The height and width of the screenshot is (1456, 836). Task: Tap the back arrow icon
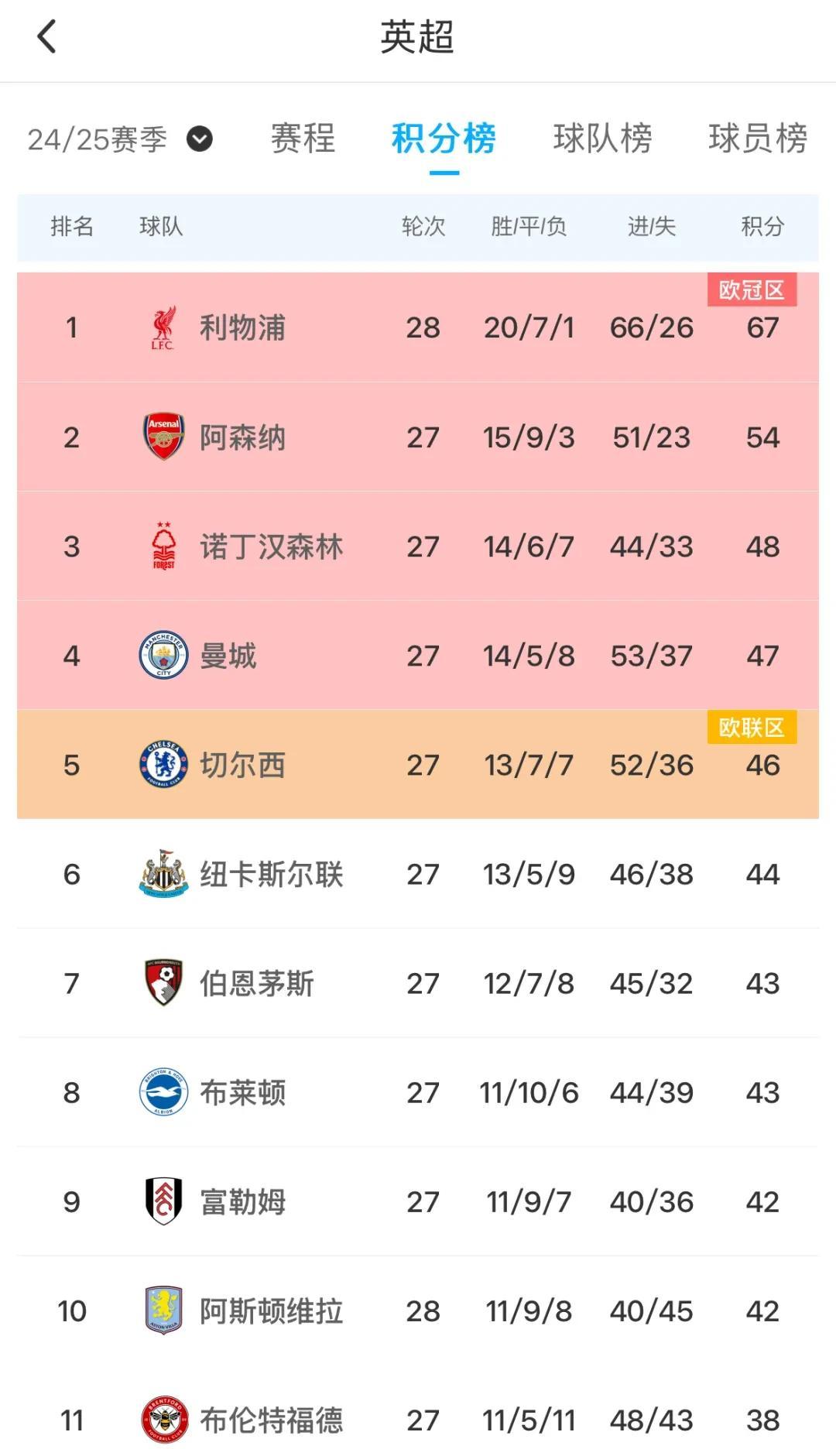47,36
